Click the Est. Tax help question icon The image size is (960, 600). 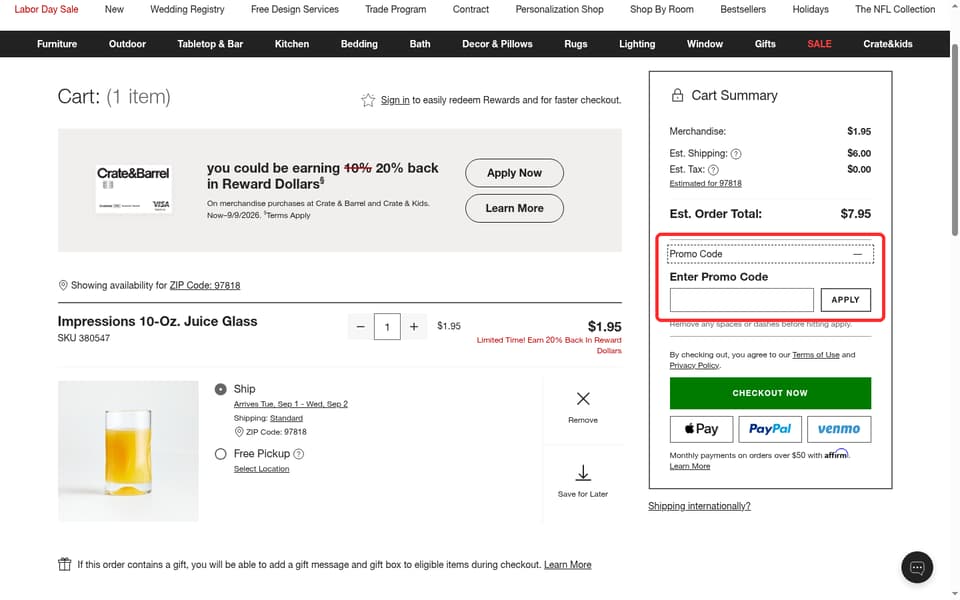pyautogui.click(x=713, y=170)
